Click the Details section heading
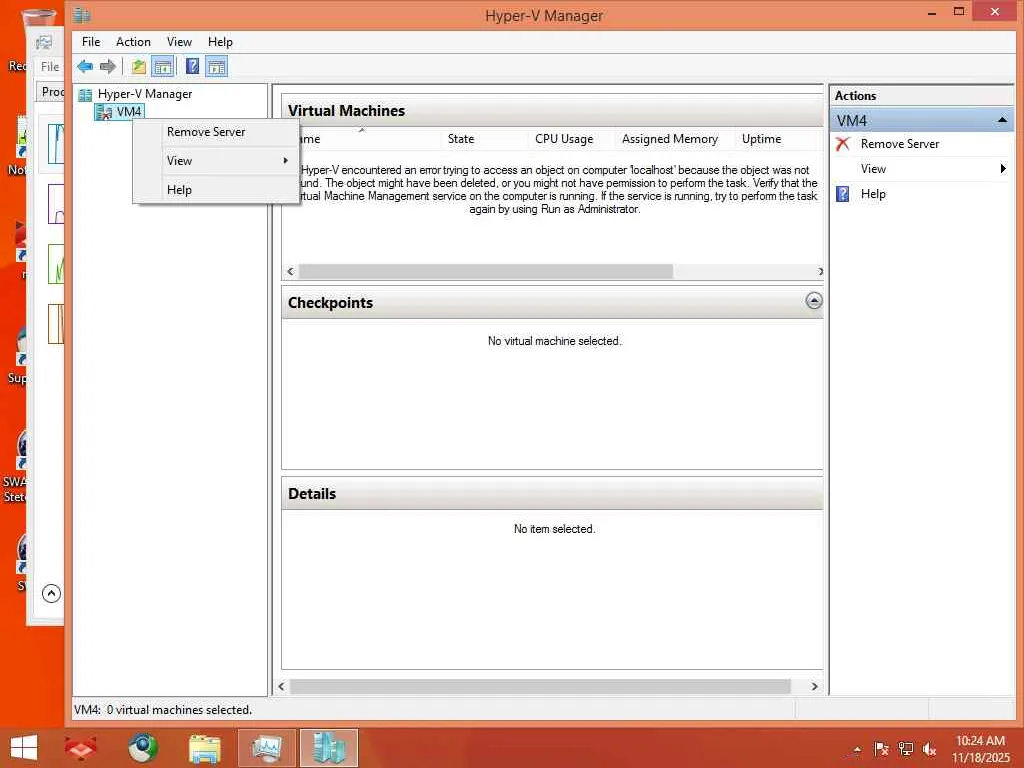The image size is (1024, 768). 312,494
